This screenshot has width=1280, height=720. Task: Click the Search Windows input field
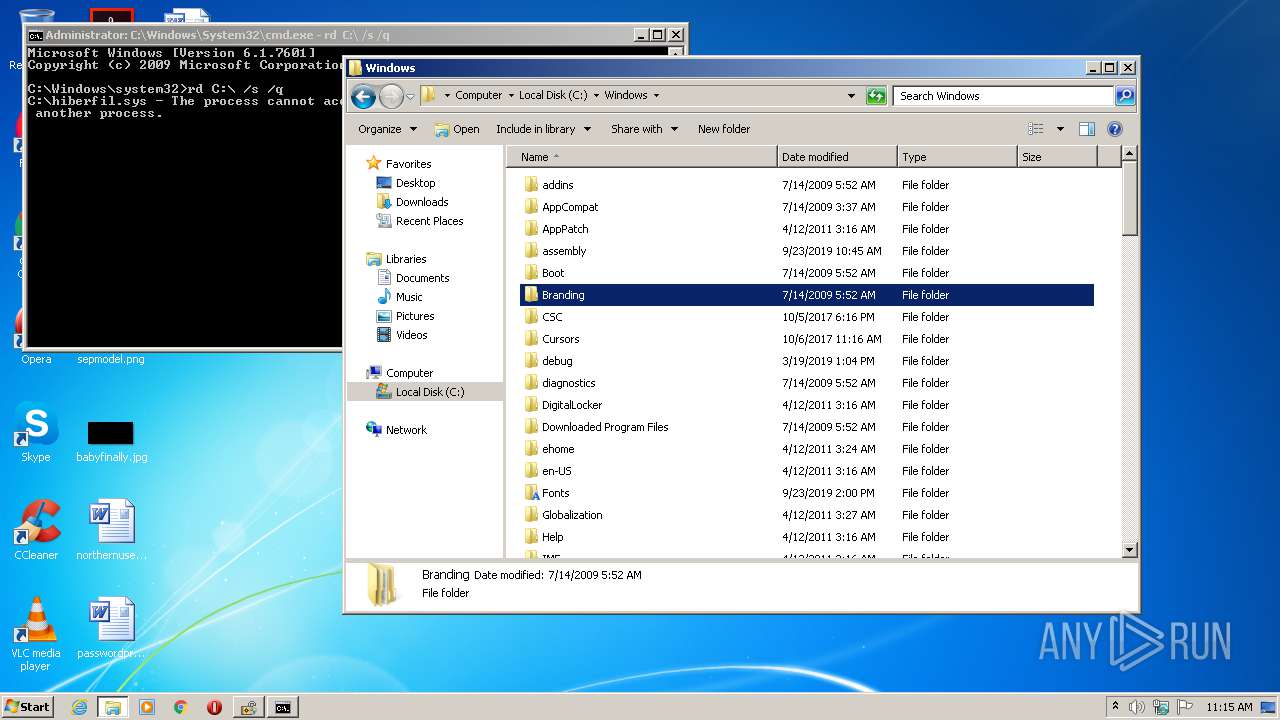pos(1003,96)
